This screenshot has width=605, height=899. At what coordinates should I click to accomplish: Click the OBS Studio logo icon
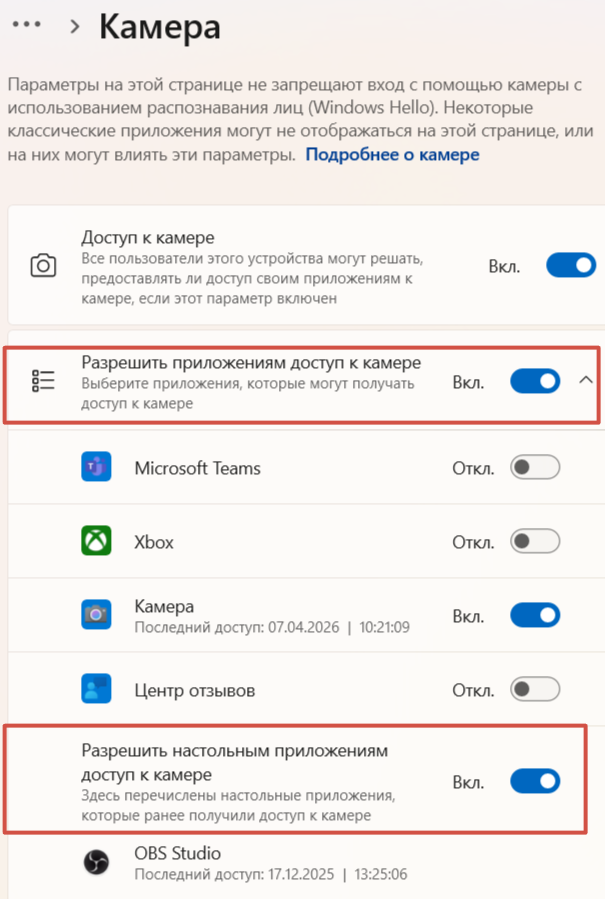coord(96,862)
